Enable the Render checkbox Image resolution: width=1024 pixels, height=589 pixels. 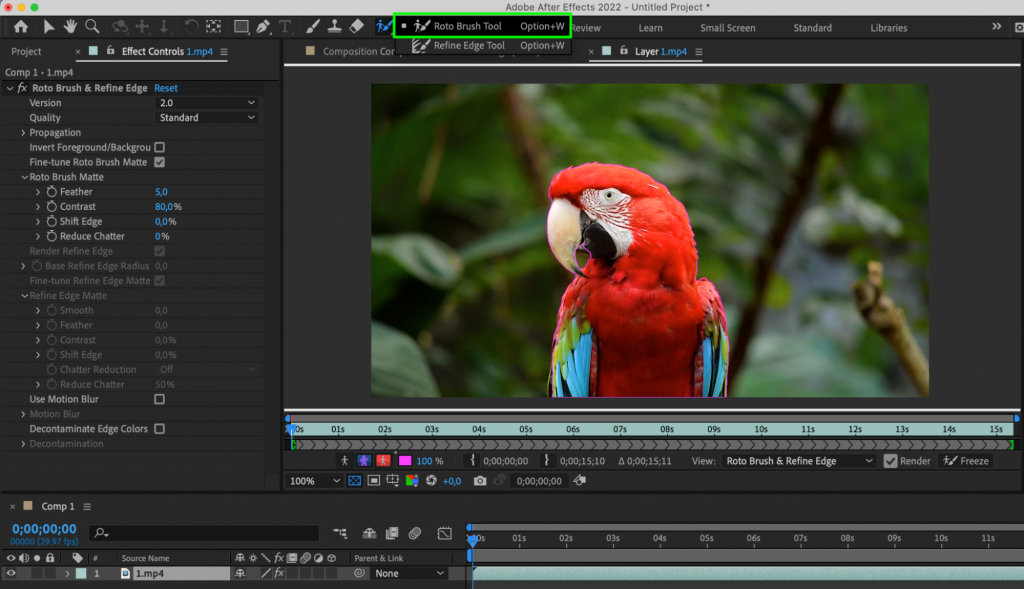pos(888,461)
